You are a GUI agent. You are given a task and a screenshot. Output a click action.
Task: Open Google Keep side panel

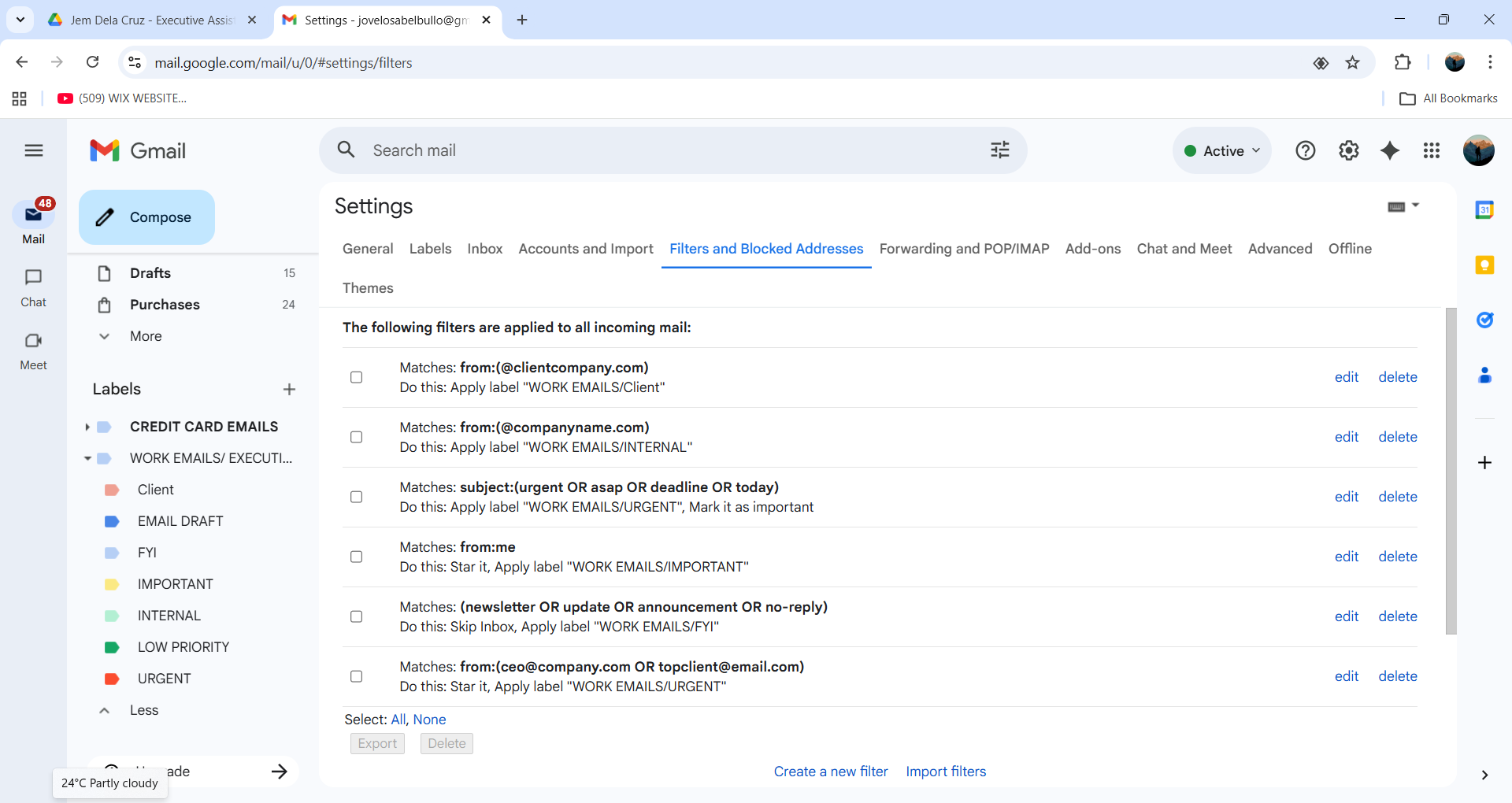pos(1484,265)
